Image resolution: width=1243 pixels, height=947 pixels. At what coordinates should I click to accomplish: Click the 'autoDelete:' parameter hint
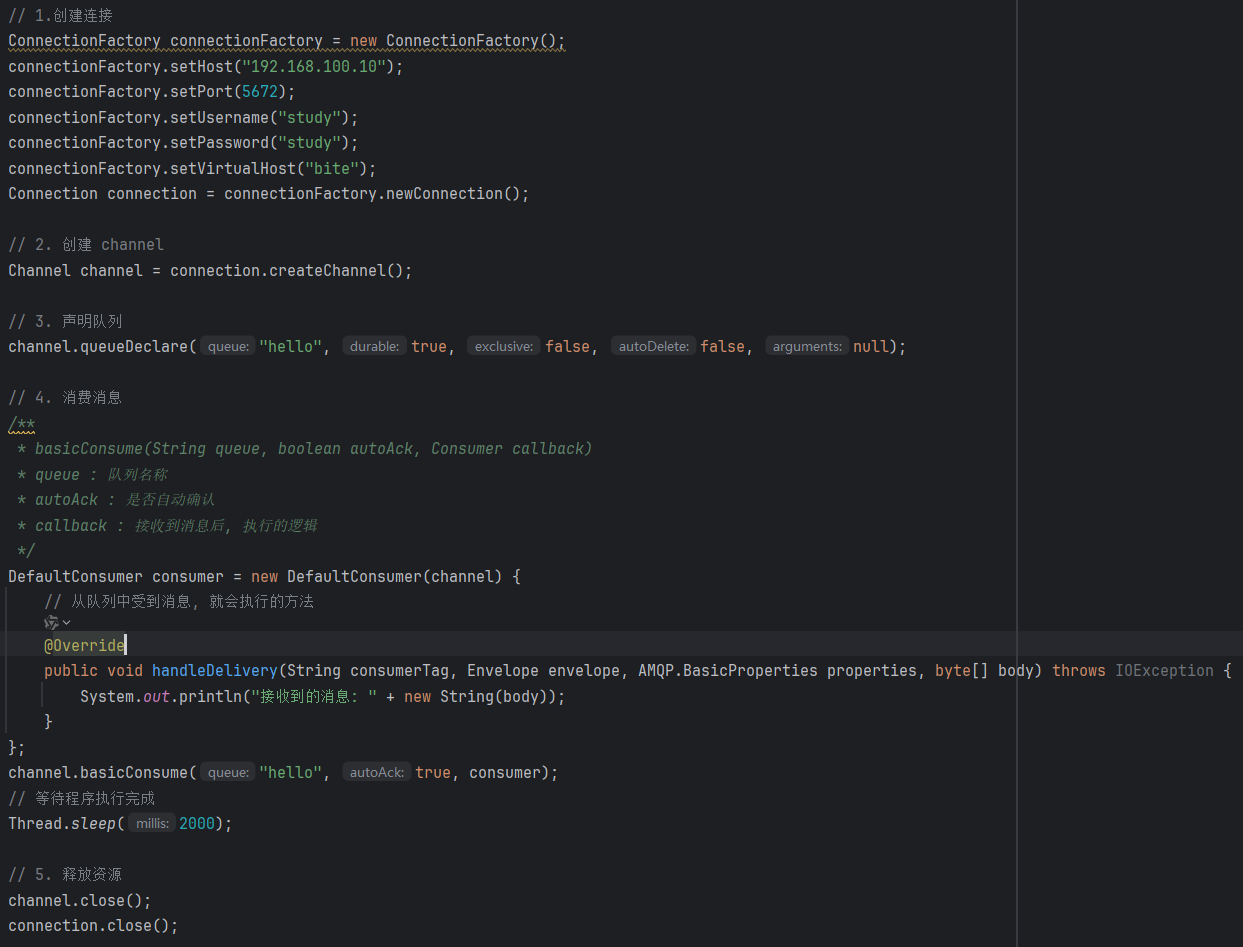click(x=653, y=346)
